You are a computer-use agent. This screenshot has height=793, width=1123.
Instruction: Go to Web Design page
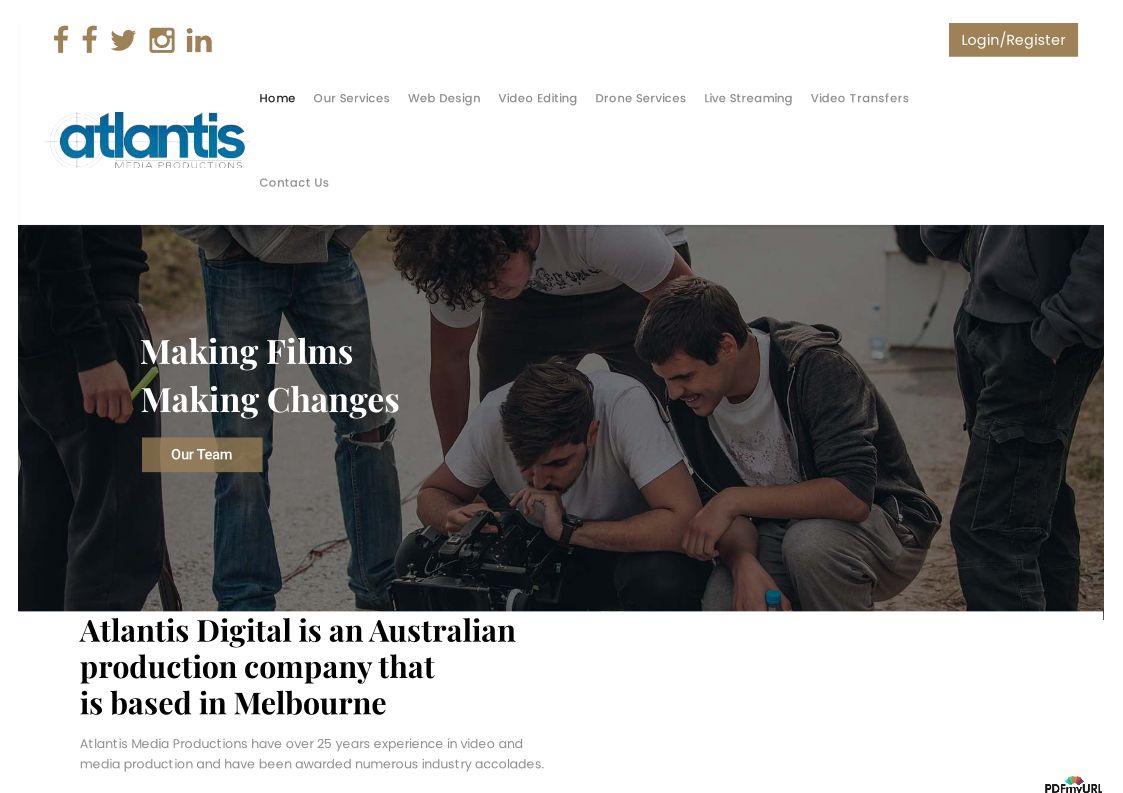point(444,98)
